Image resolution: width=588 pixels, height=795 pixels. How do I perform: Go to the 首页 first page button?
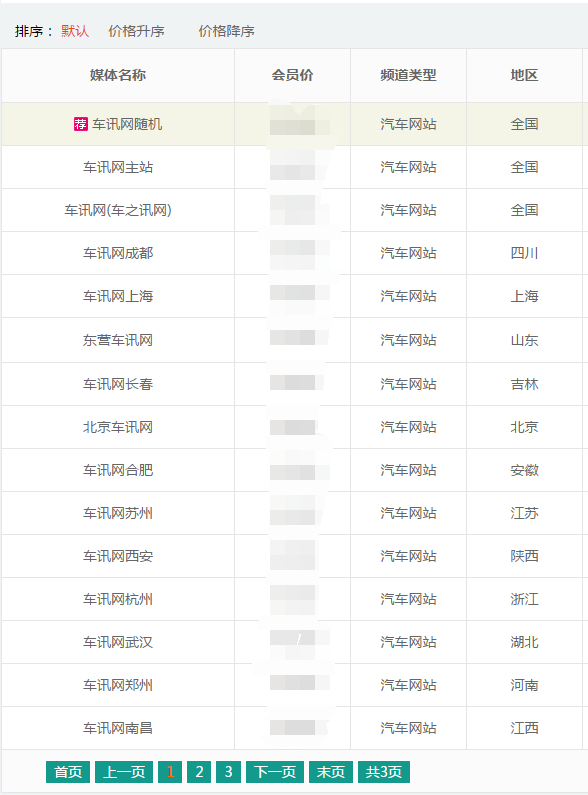pos(68,772)
